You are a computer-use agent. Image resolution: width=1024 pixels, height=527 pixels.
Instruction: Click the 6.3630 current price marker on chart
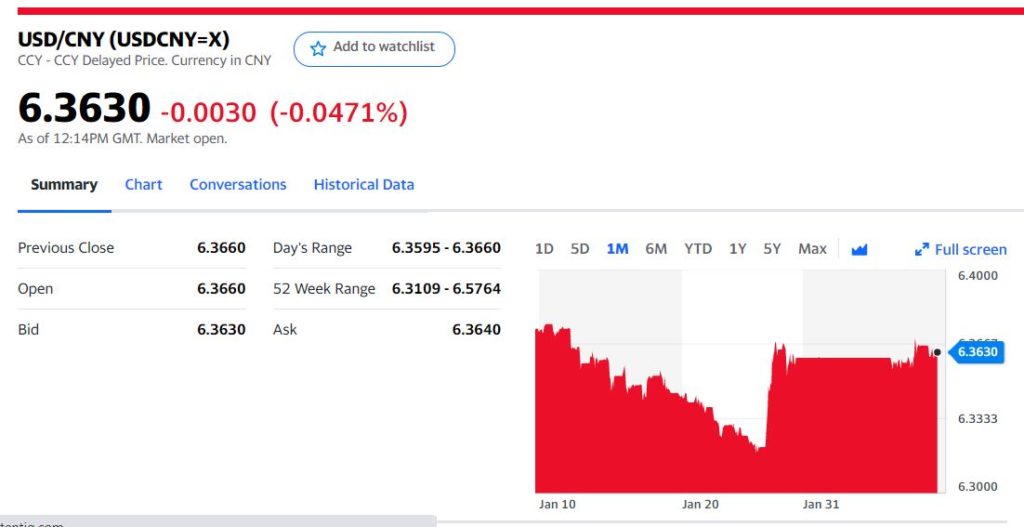[977, 352]
